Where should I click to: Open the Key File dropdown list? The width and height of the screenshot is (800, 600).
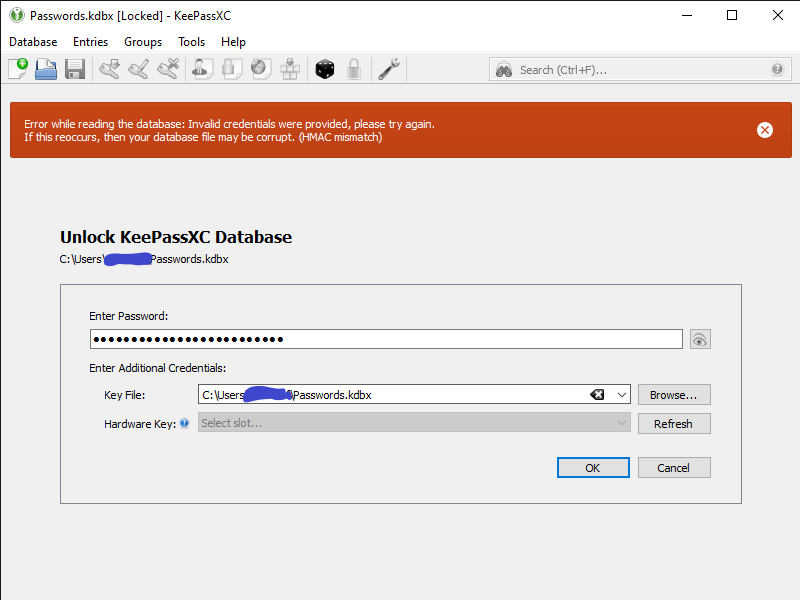pyautogui.click(x=621, y=394)
